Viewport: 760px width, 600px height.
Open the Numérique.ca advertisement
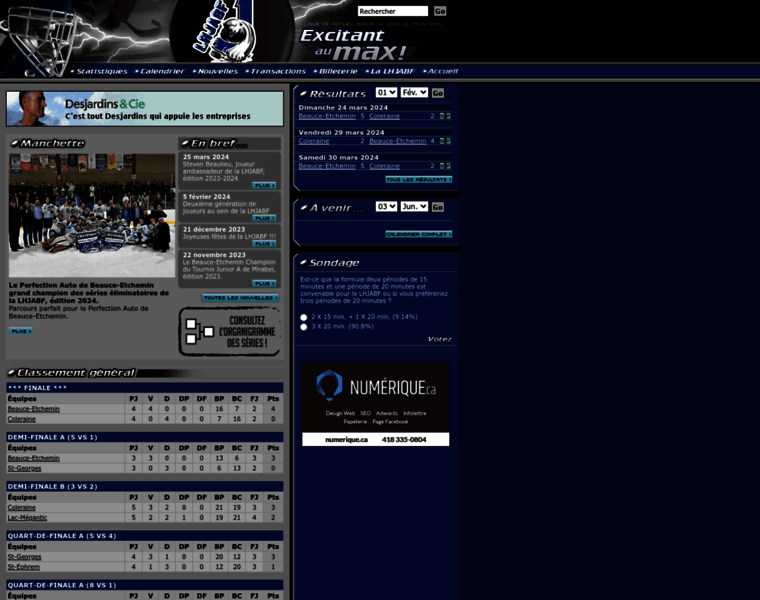pyautogui.click(x=376, y=404)
